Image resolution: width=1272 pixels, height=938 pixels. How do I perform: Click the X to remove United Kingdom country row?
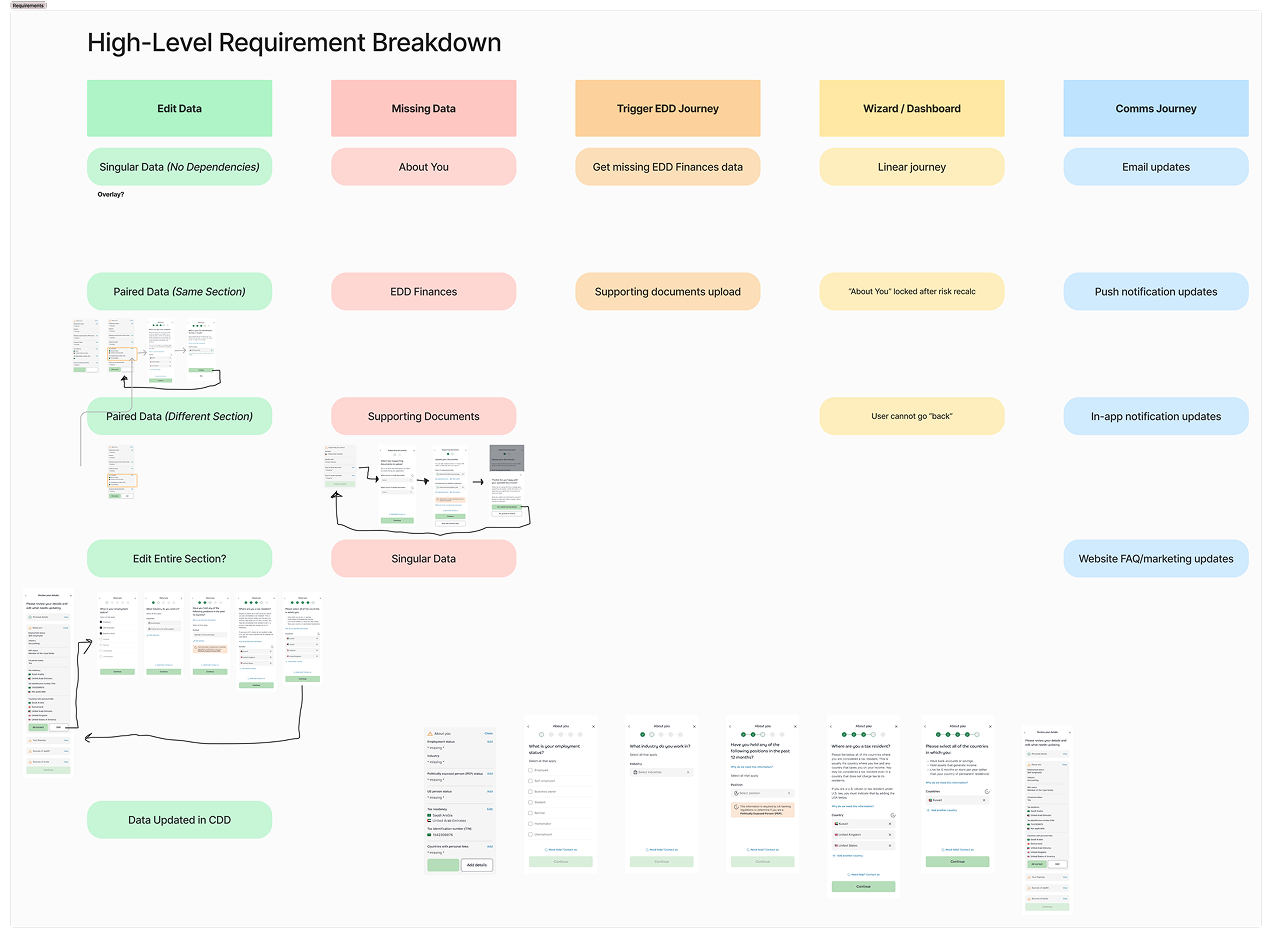(890, 835)
